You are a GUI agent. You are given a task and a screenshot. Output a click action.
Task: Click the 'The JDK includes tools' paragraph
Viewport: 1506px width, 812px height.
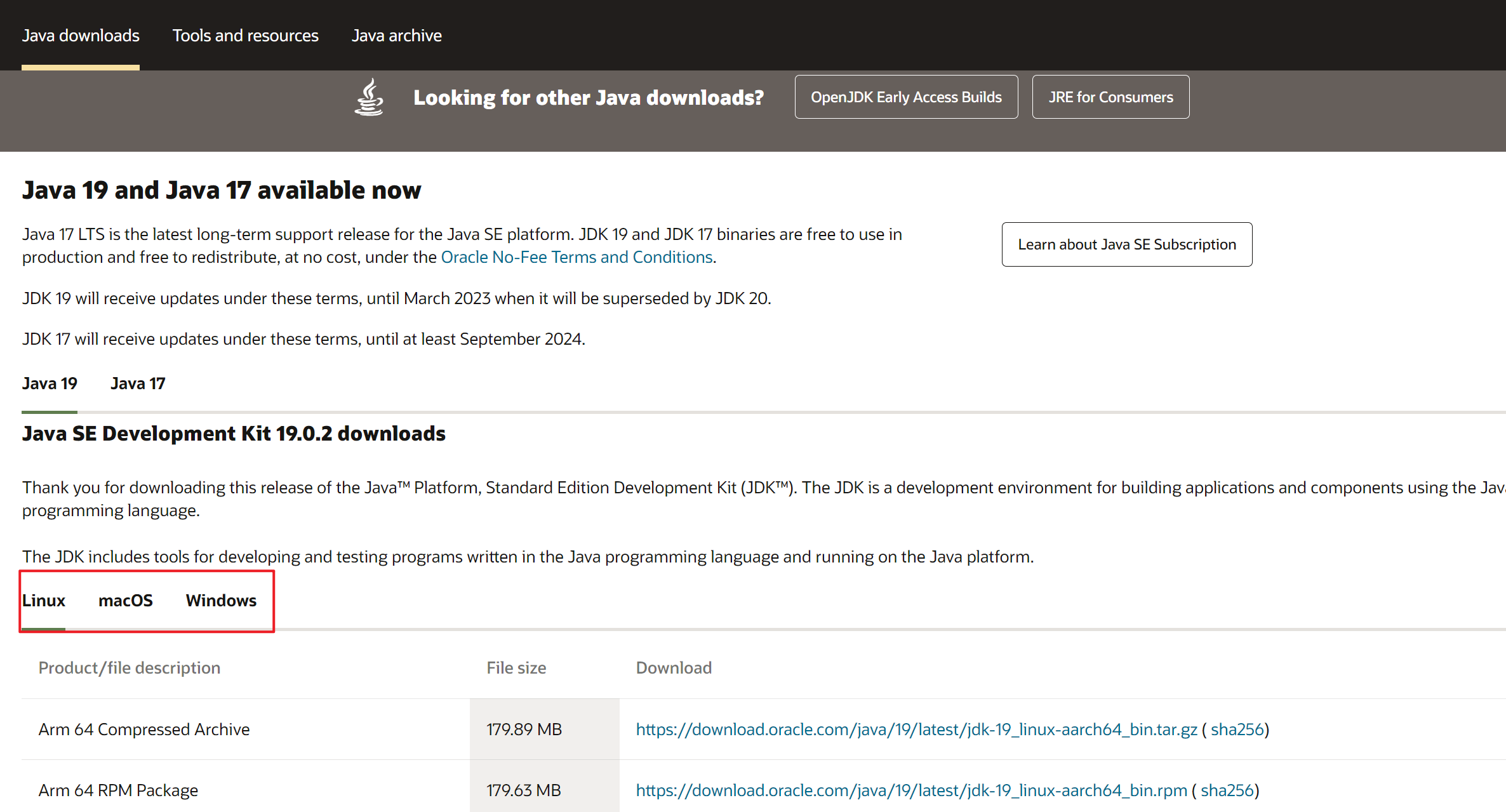tap(528, 557)
